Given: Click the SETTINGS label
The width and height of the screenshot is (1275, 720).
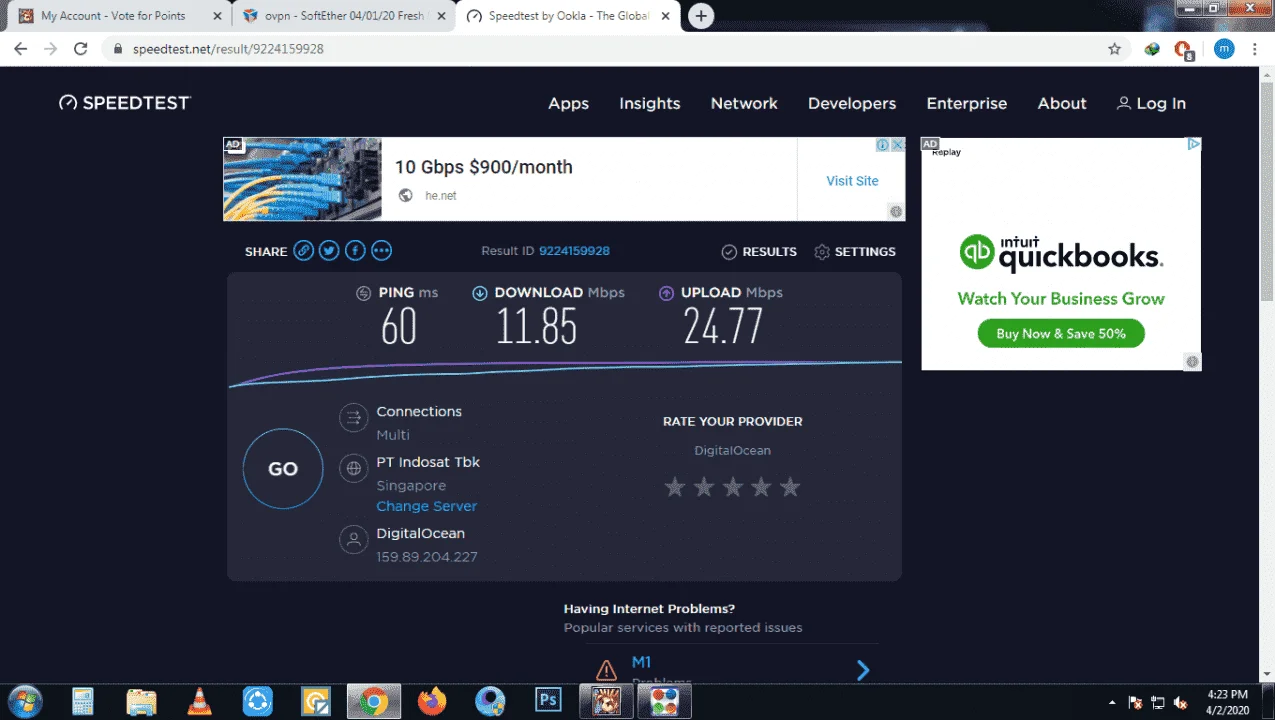Looking at the screenshot, I should tap(865, 252).
